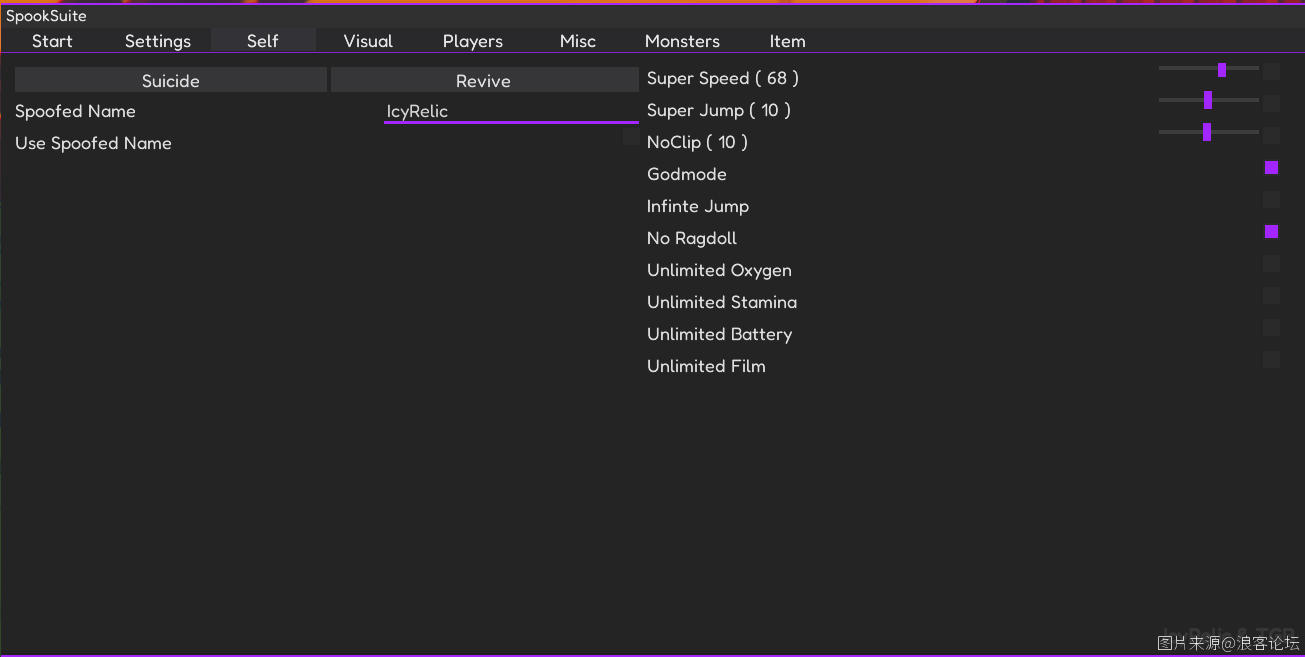Toggle Unlimited Stamina on
This screenshot has height=657, width=1305.
click(x=1271, y=296)
